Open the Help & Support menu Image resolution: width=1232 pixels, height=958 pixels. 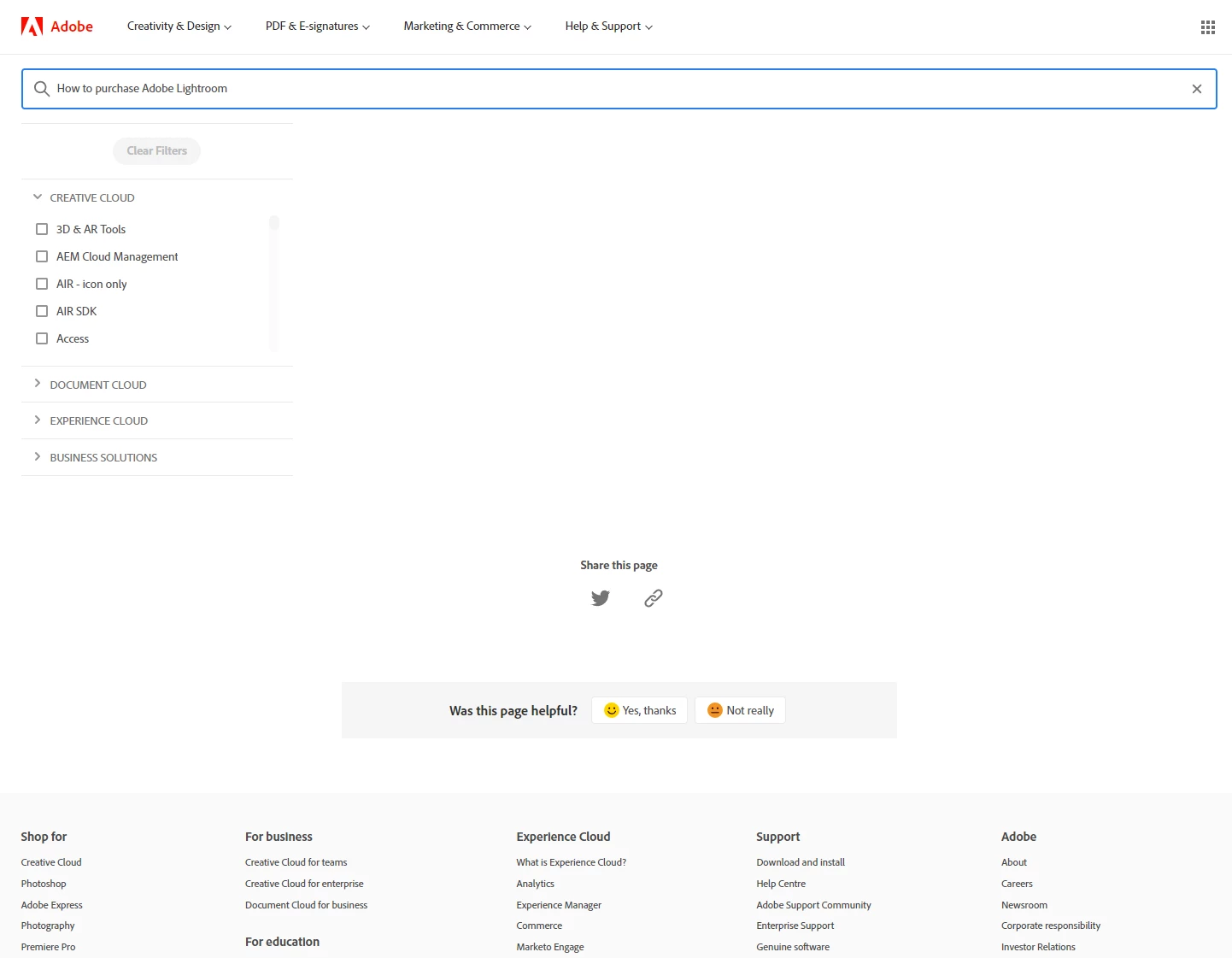pos(608,26)
